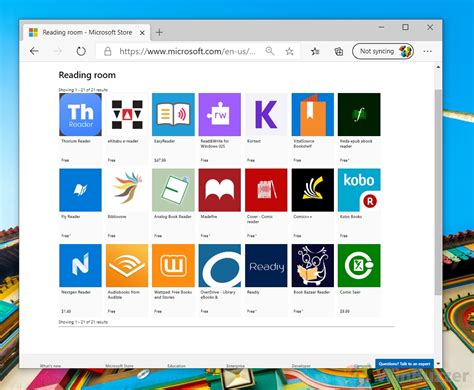Open the Collections toolbar icon

pyautogui.click(x=339, y=51)
